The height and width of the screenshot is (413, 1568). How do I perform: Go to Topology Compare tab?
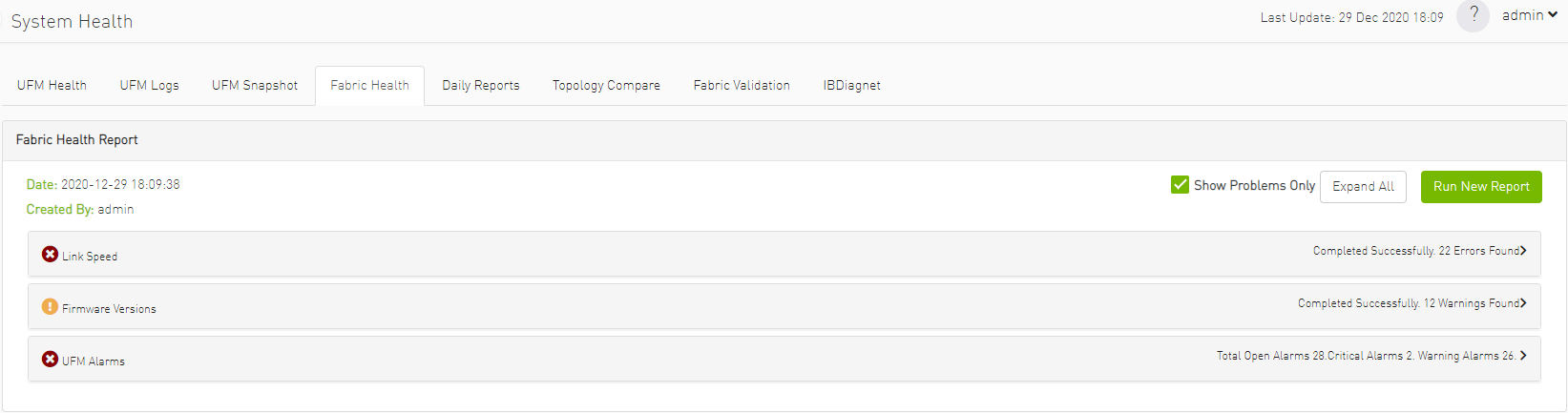pos(606,86)
